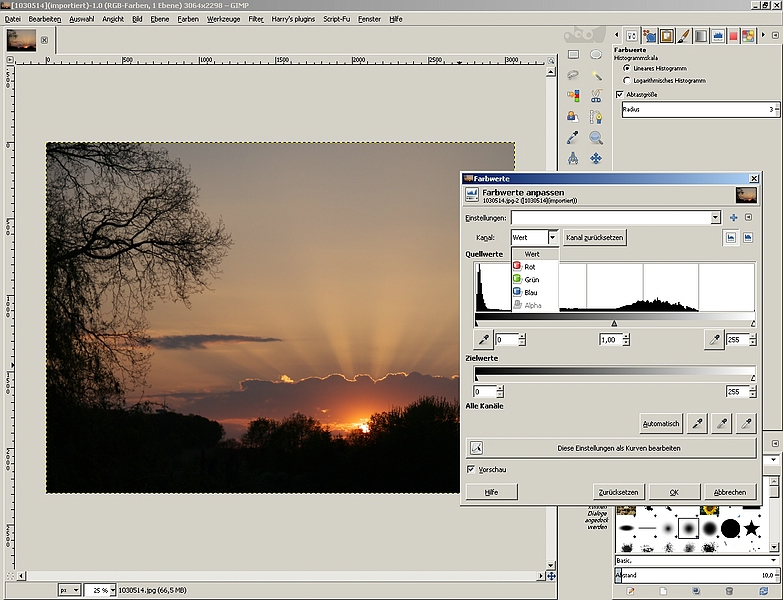This screenshot has height=600, width=783.
Task: Click the Automatisch button
Action: coord(661,424)
